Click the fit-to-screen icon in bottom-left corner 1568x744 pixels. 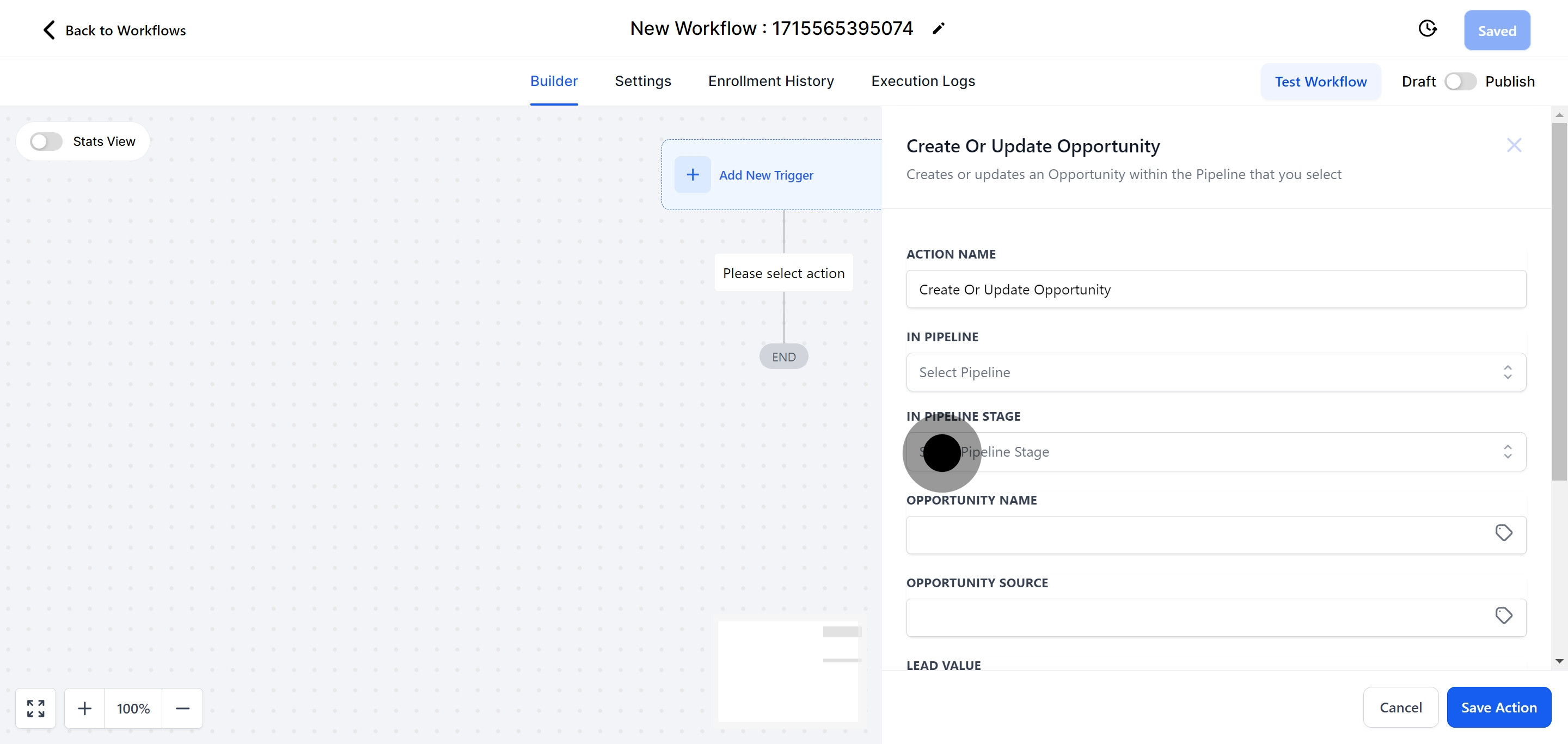click(x=35, y=708)
